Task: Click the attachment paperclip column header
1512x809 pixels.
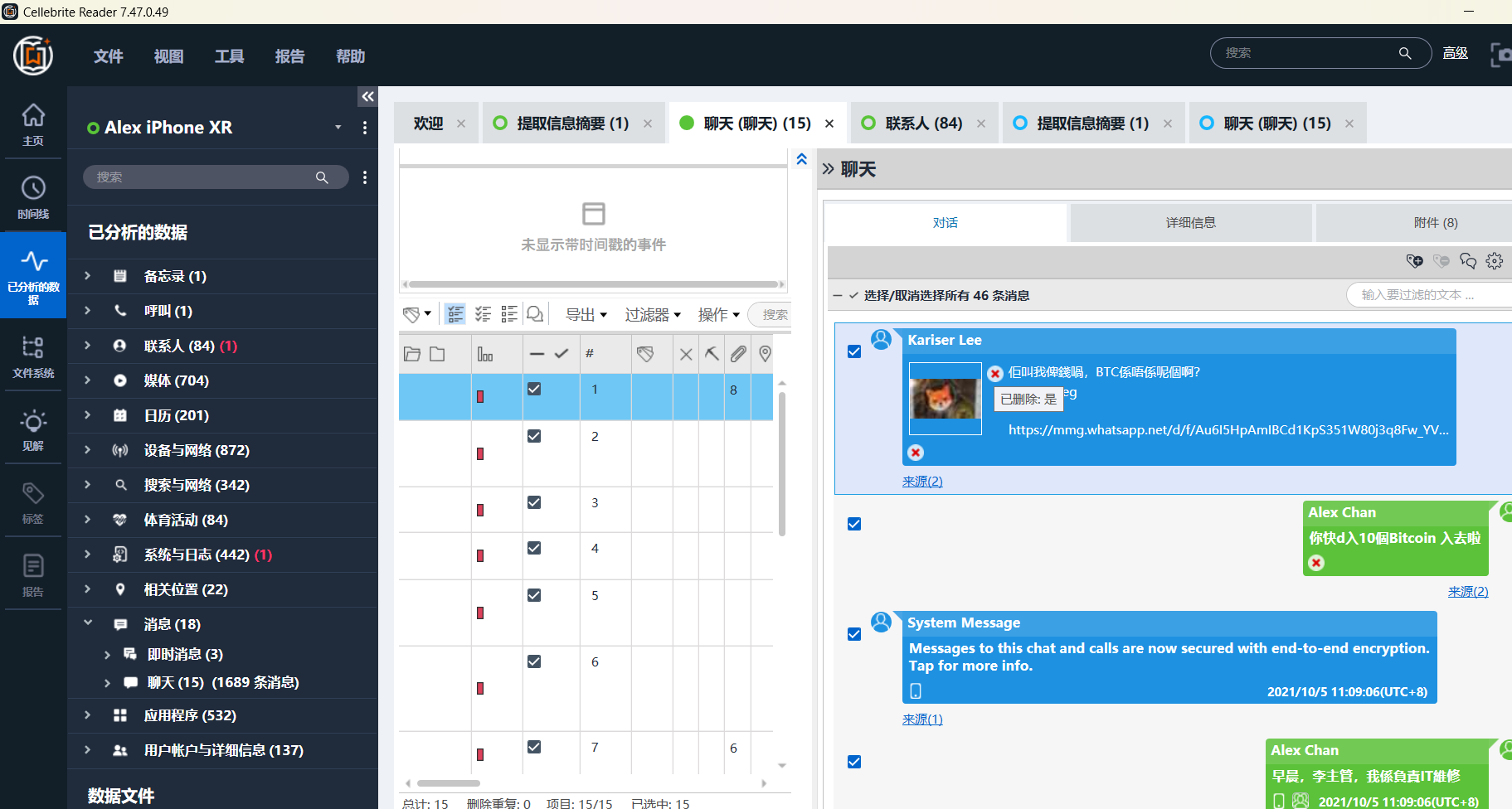Action: coord(738,354)
